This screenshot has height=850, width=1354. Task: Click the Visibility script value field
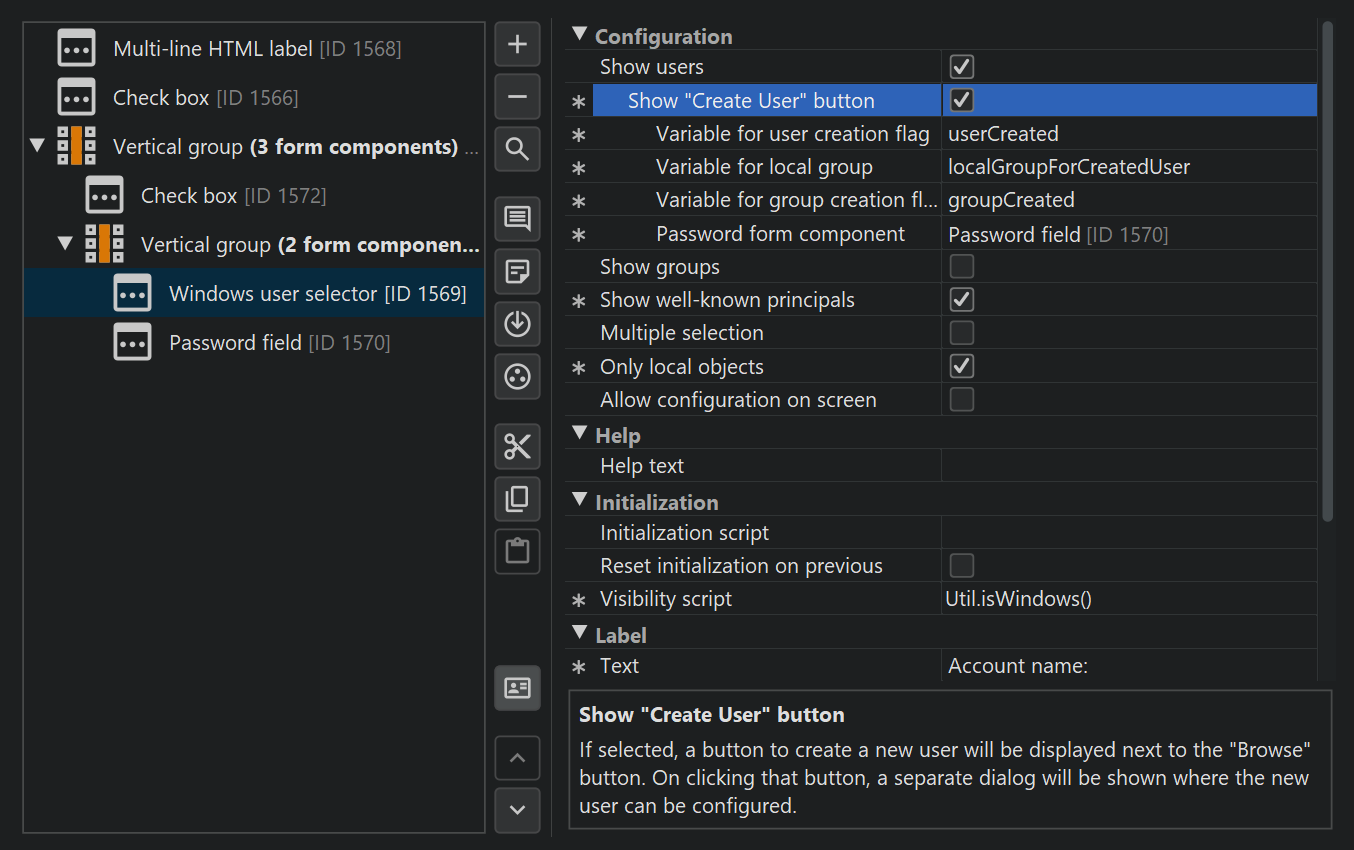pos(1128,599)
